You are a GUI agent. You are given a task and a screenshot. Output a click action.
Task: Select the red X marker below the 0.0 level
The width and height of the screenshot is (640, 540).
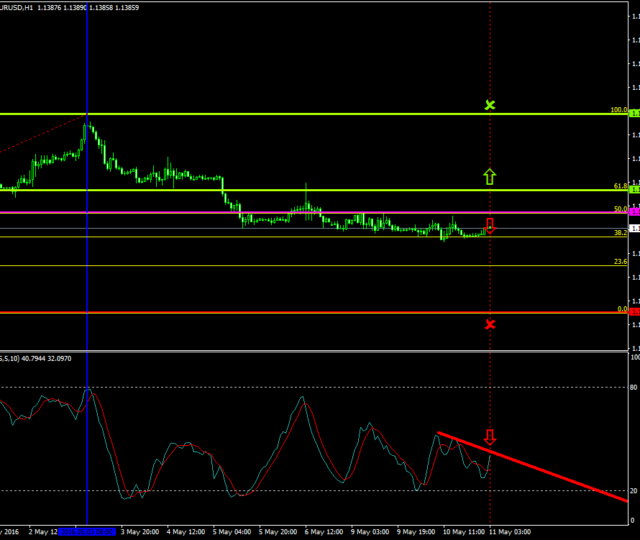tap(490, 324)
